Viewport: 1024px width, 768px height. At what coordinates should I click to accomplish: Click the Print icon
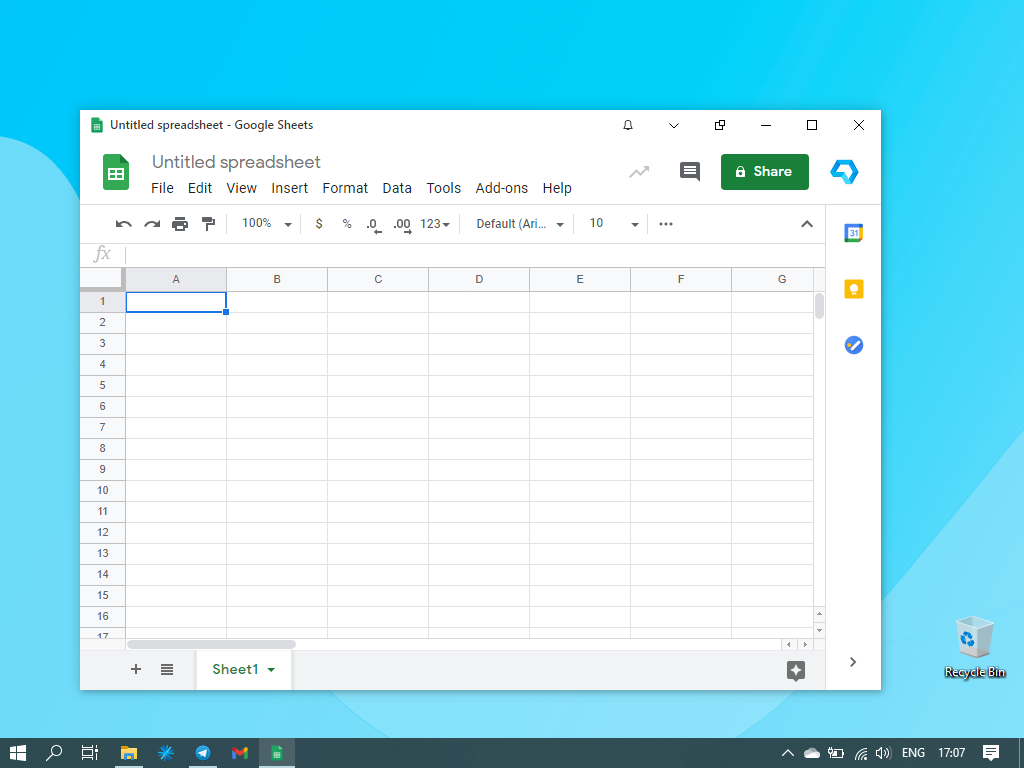pos(180,224)
